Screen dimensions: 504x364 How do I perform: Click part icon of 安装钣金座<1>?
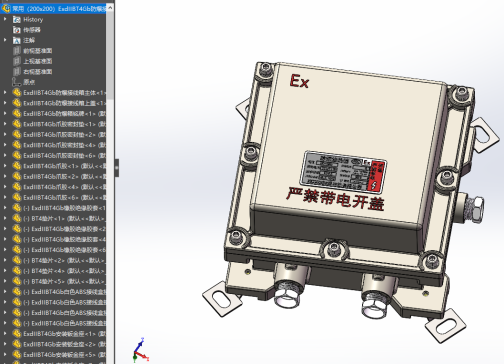pos(17,334)
